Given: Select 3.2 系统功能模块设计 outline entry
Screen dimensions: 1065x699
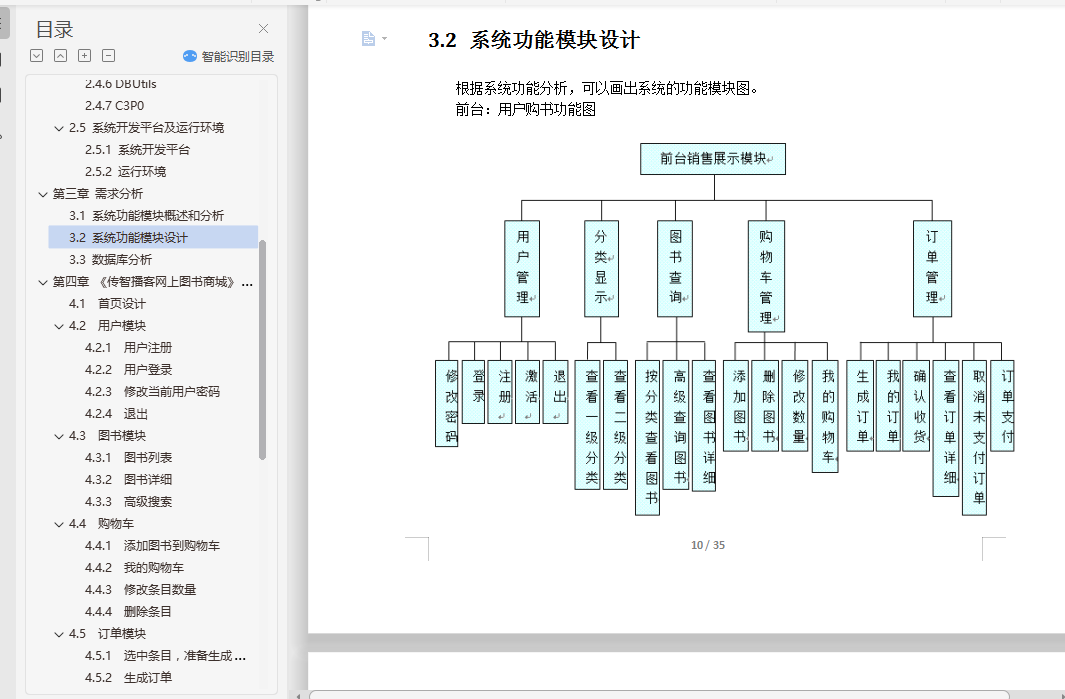Looking at the screenshot, I should [154, 237].
